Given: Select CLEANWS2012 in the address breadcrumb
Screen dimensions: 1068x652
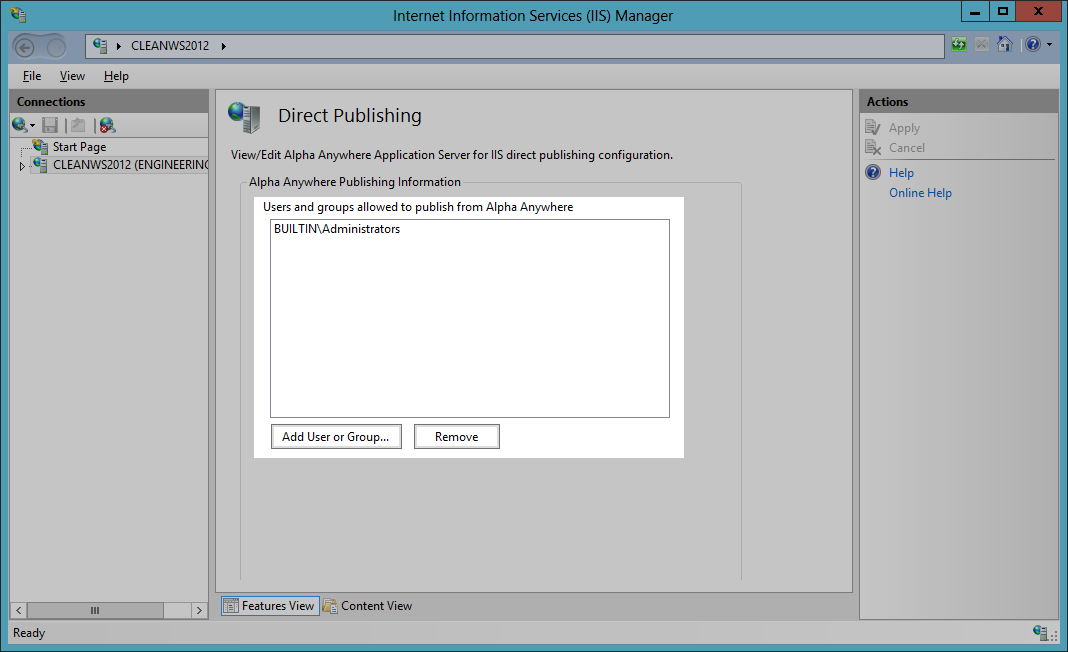Looking at the screenshot, I should click(170, 46).
